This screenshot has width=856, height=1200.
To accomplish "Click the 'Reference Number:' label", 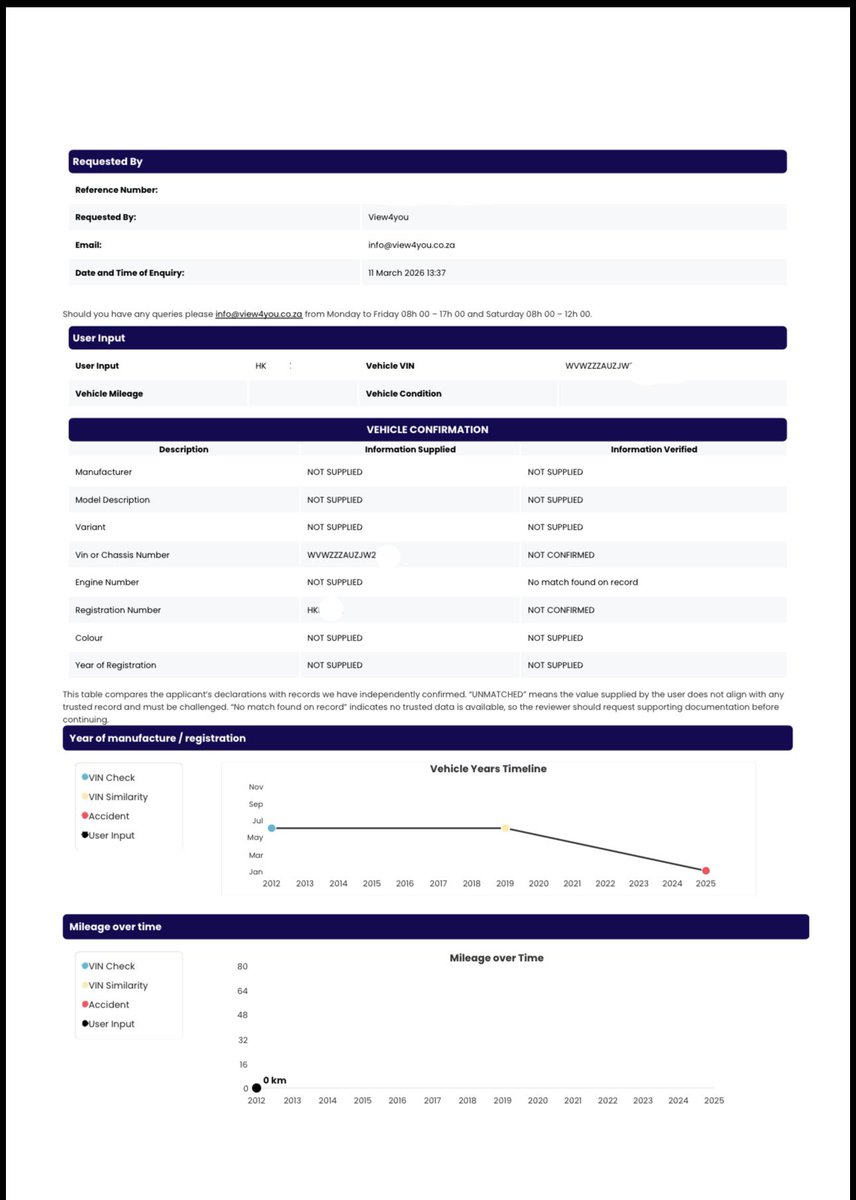I will tap(116, 190).
